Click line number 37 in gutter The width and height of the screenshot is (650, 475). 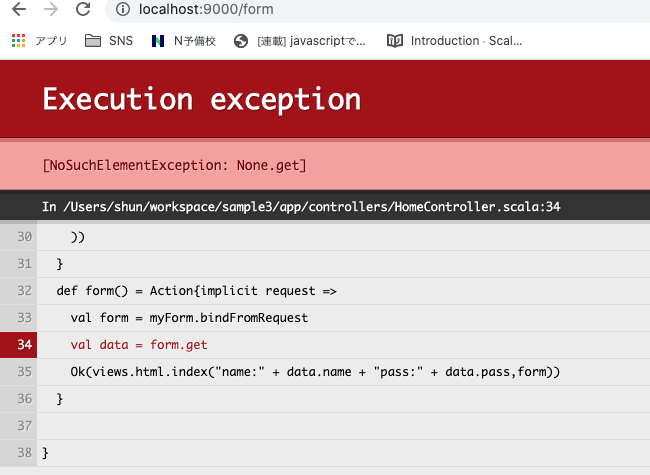tap(24, 426)
